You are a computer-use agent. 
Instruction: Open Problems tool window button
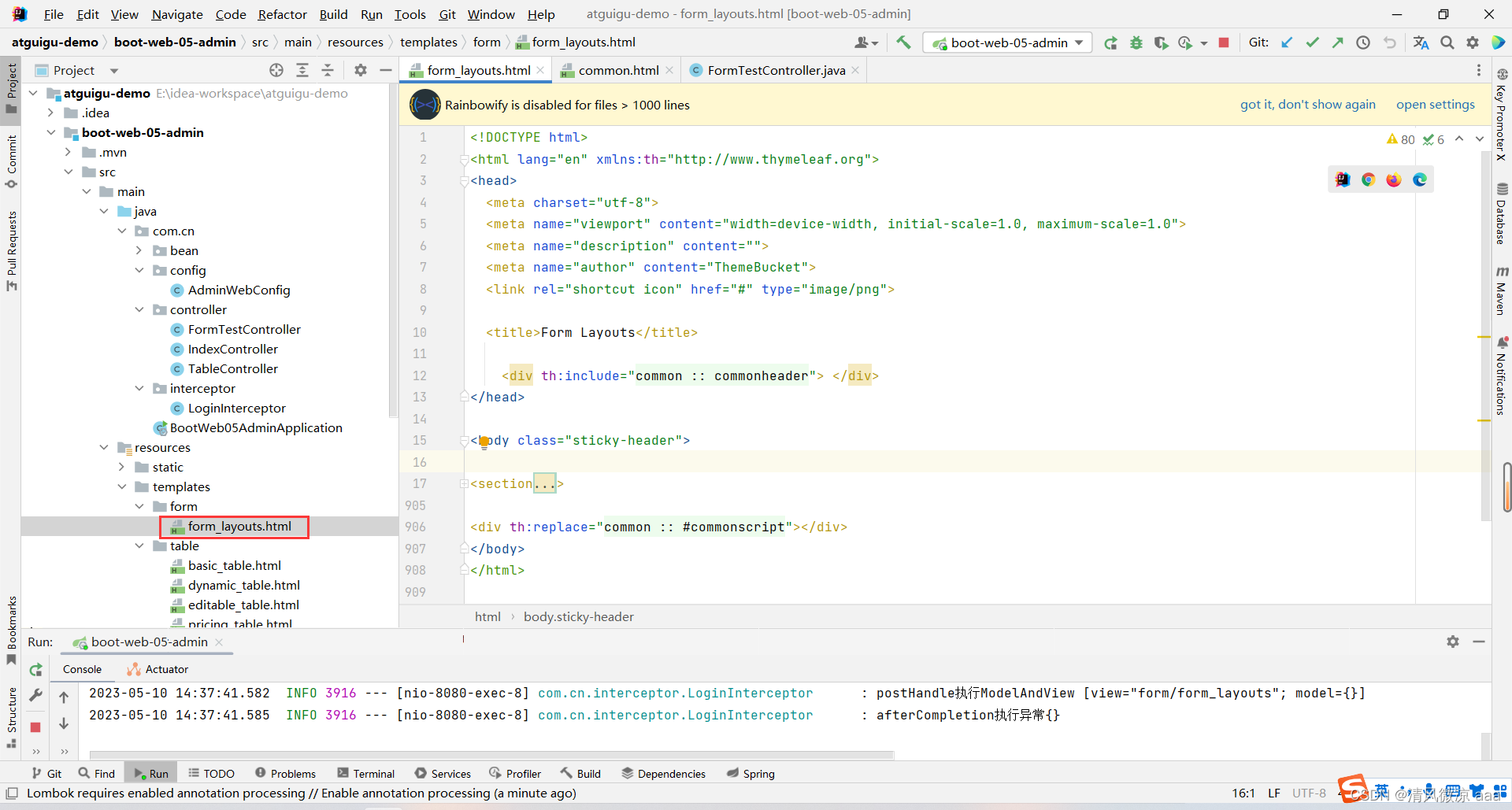pos(286,774)
